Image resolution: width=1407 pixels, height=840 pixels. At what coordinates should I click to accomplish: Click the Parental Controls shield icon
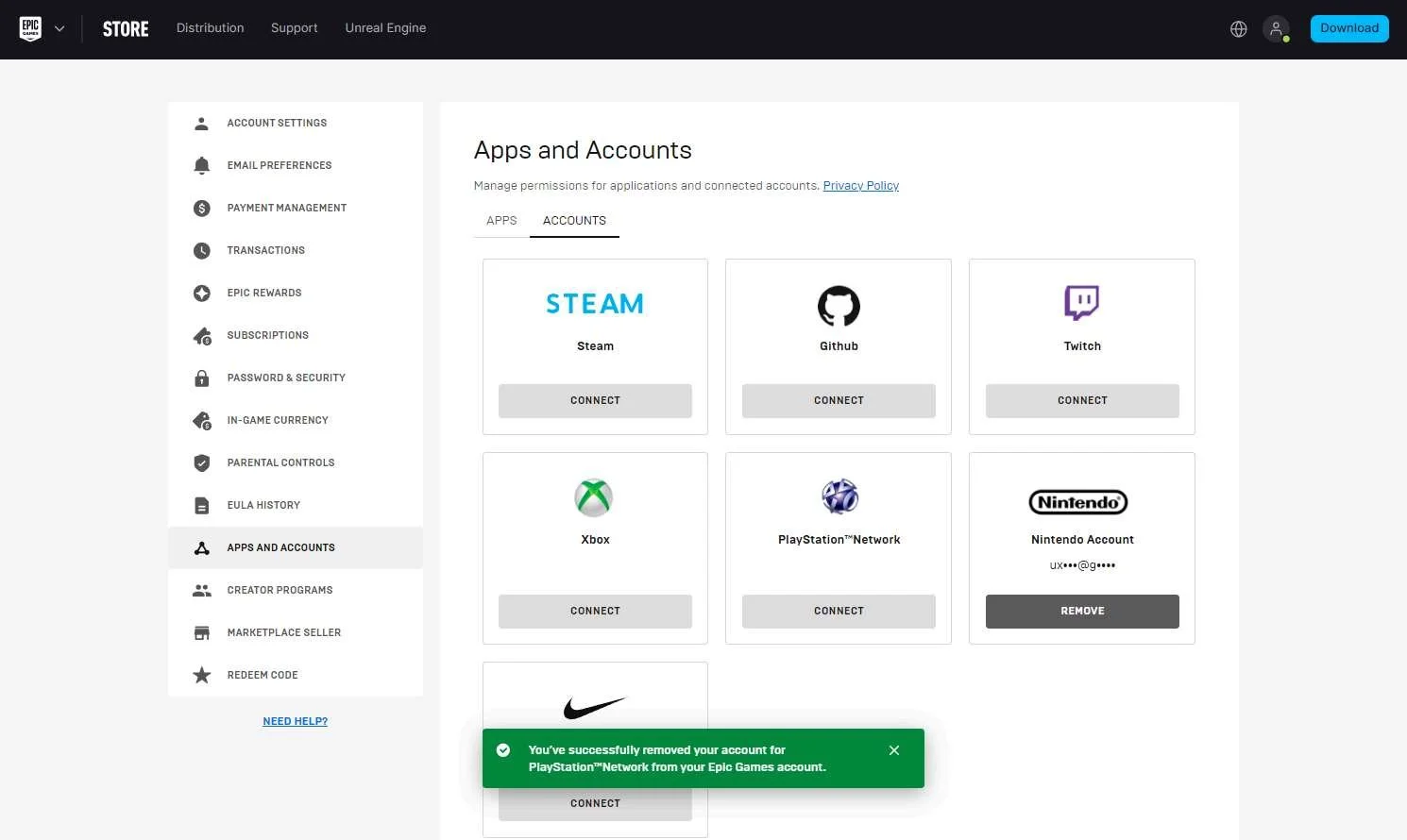201,463
